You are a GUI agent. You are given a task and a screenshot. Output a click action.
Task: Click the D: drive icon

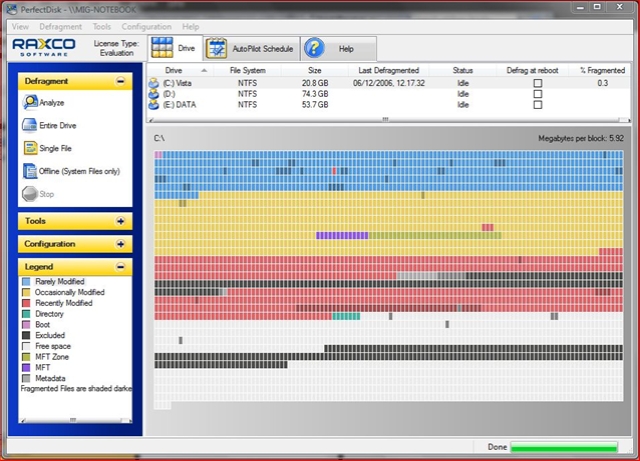[x=153, y=94]
